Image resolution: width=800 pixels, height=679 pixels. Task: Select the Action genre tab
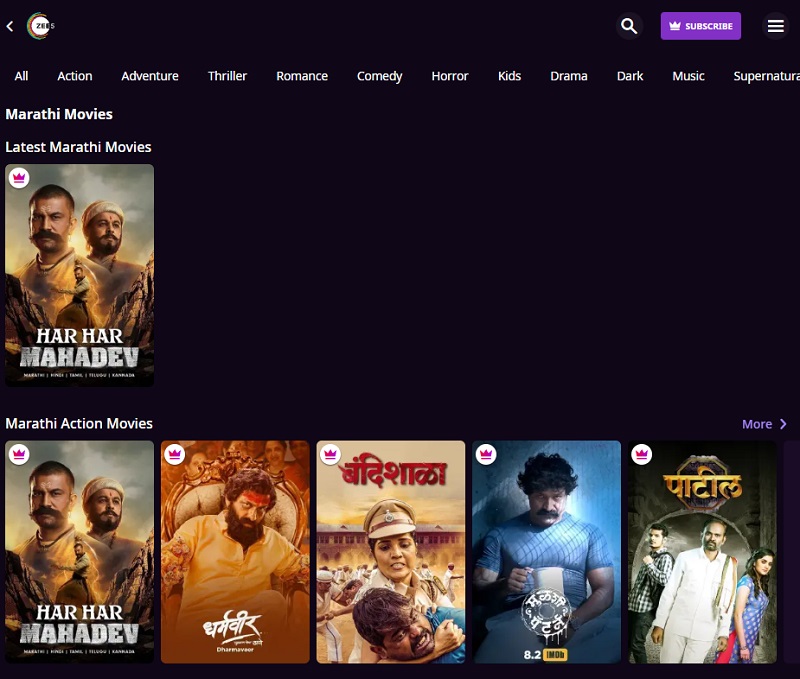[x=75, y=76]
